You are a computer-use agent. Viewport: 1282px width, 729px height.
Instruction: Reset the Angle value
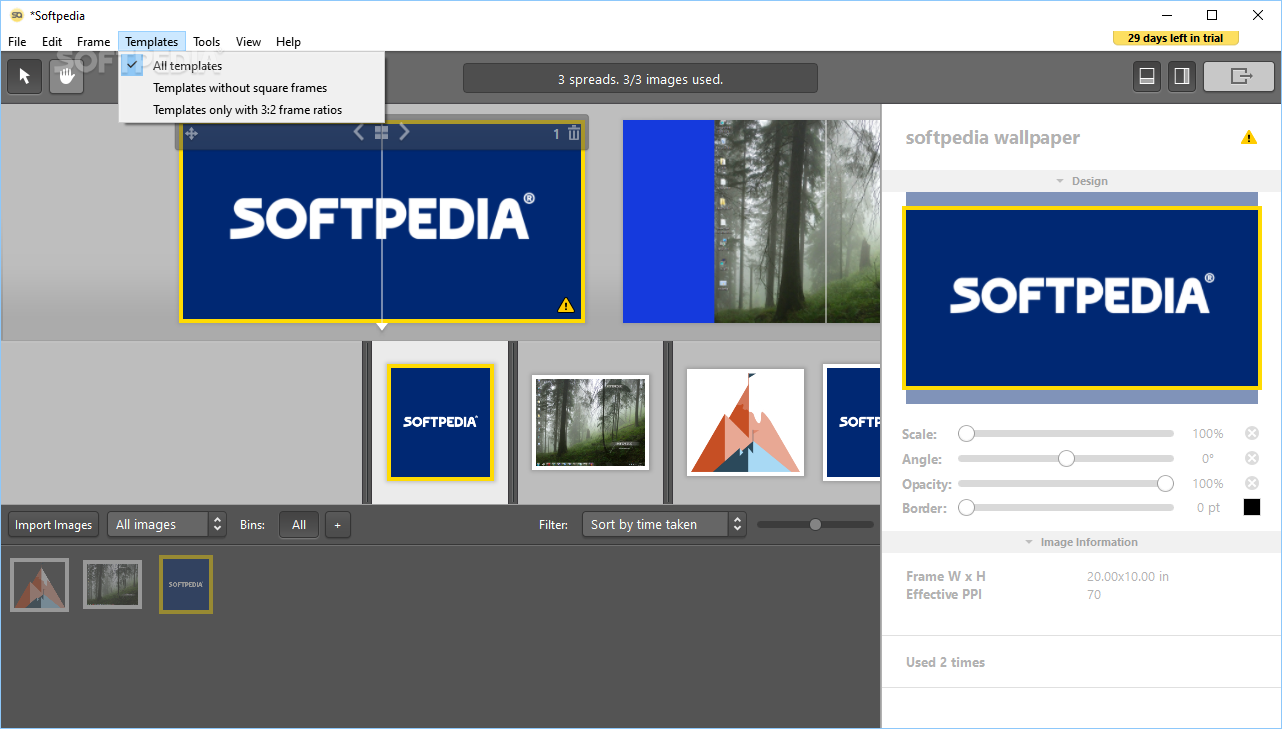[x=1251, y=458]
